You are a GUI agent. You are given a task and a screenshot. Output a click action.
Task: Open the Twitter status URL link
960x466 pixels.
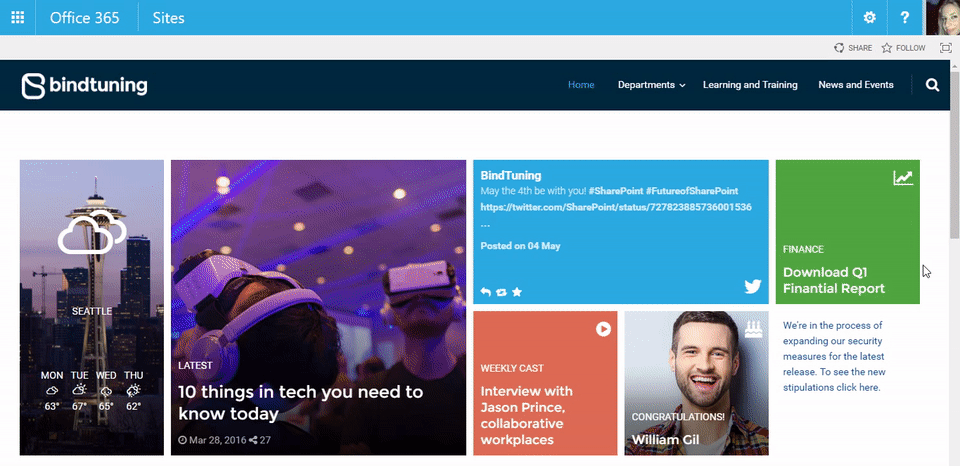(x=616, y=207)
